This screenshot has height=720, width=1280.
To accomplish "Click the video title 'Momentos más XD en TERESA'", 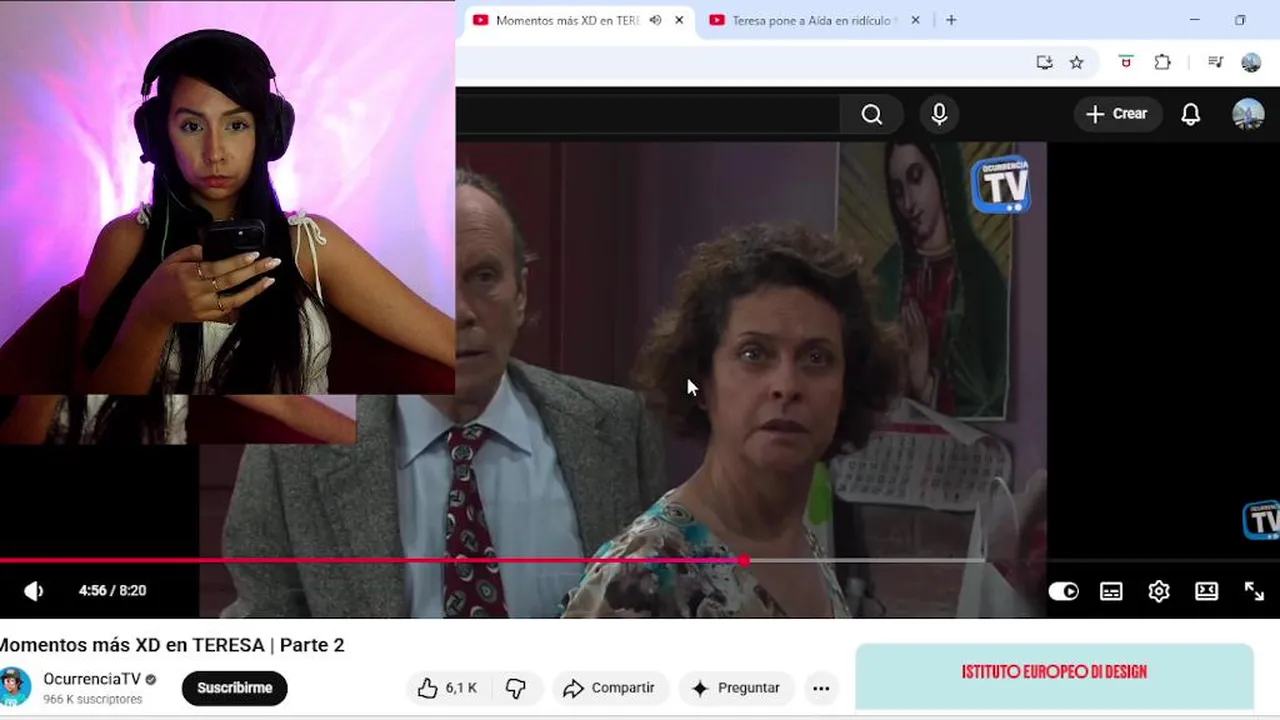I will [172, 645].
